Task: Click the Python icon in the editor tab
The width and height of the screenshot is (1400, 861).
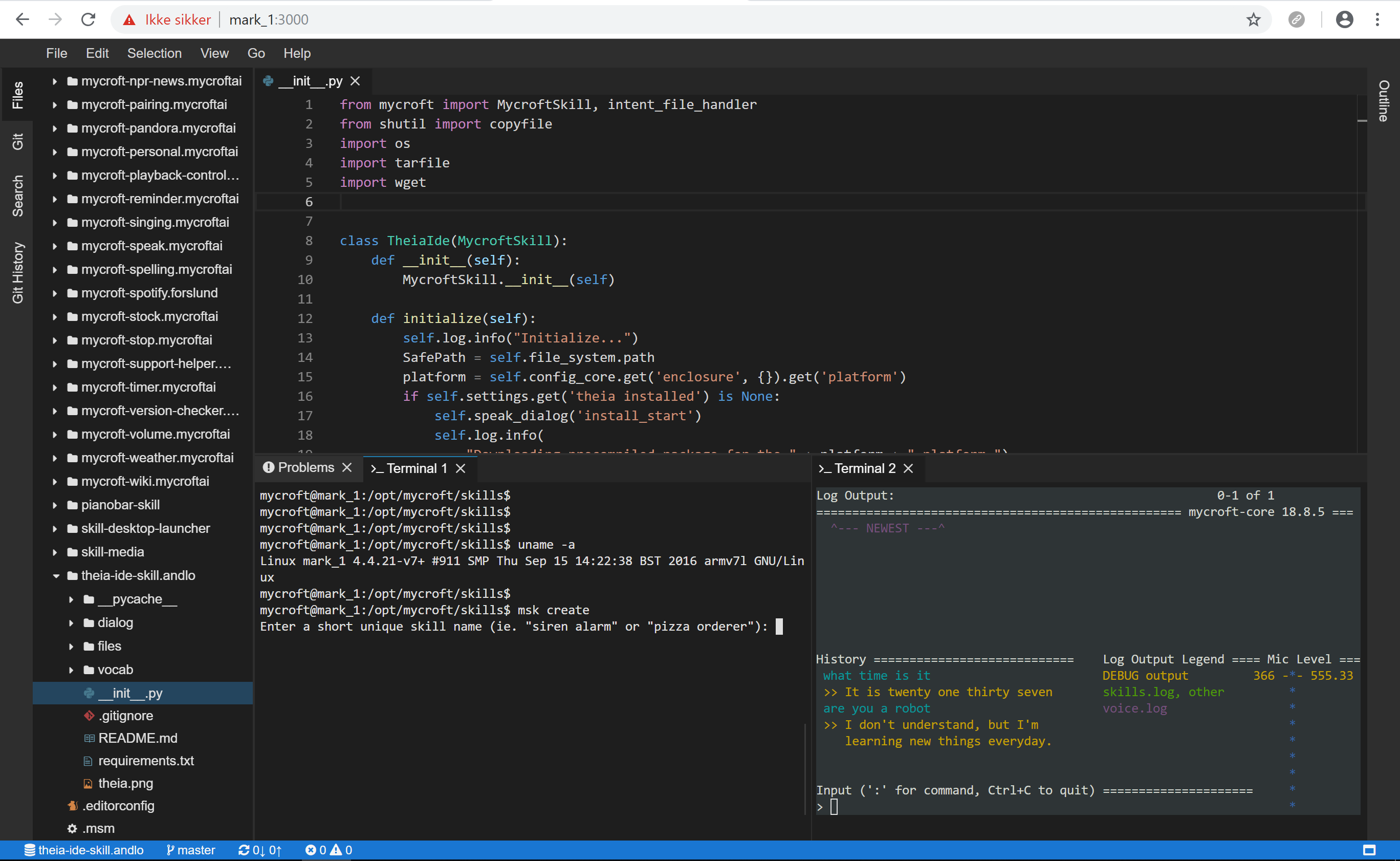Action: point(268,81)
